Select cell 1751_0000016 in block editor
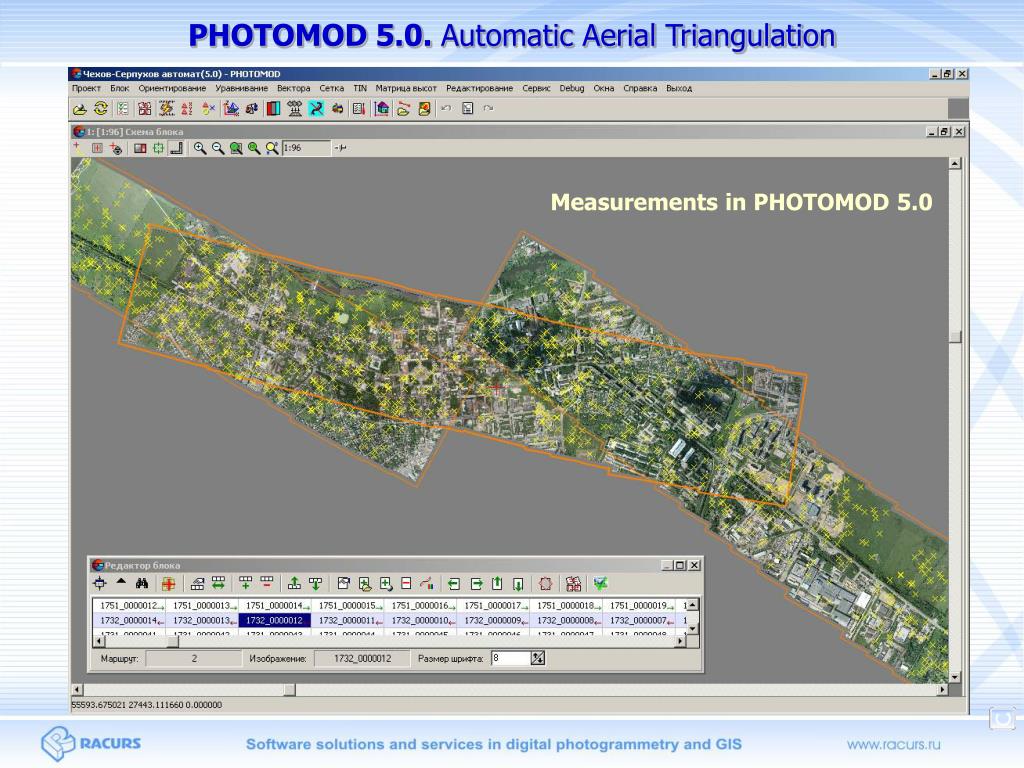The height and width of the screenshot is (768, 1024). coord(420,605)
